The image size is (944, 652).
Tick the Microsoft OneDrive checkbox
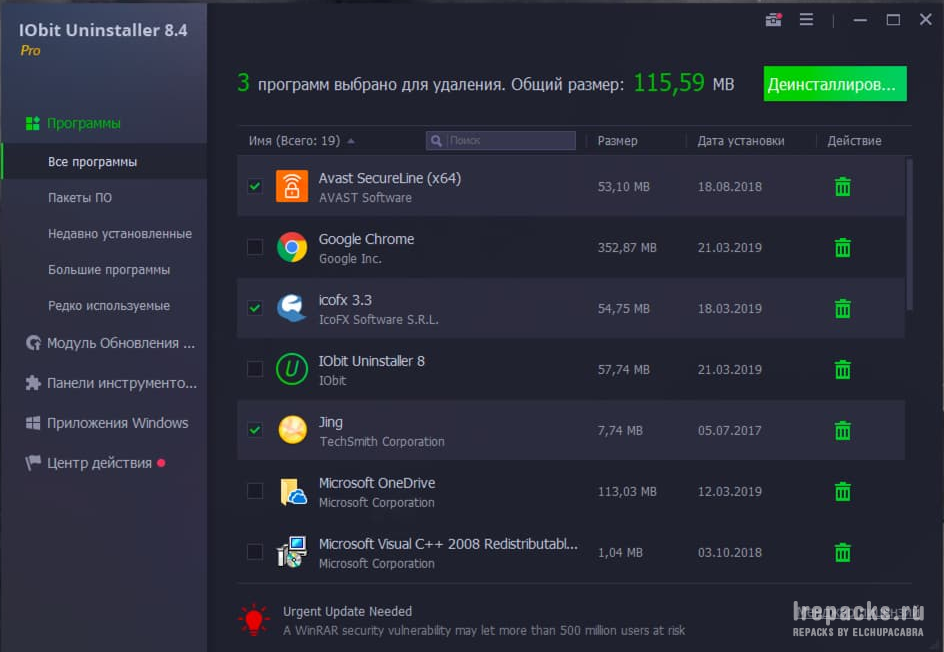pos(255,491)
